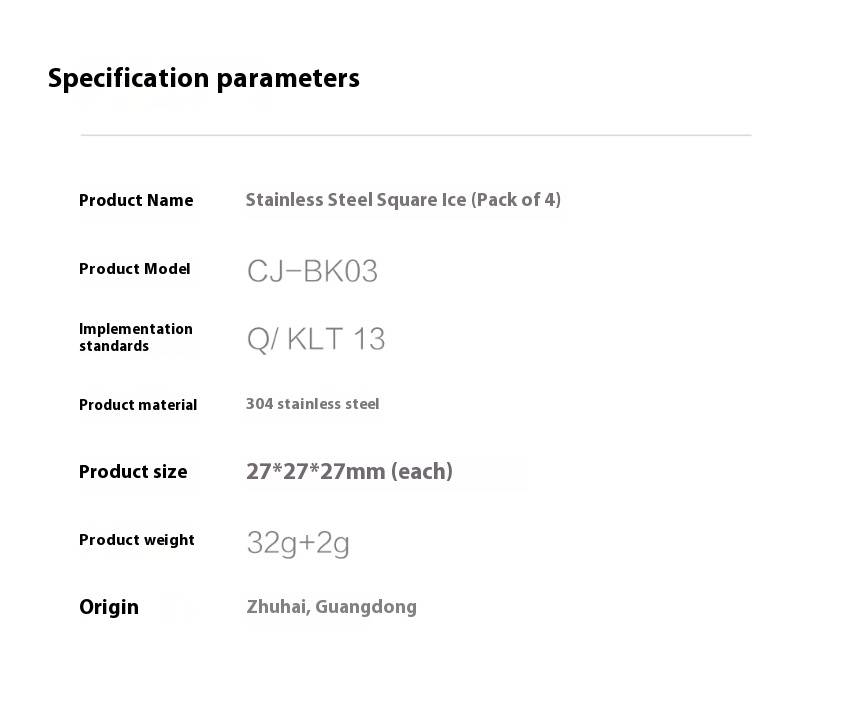
Task: Click the horizontal divider line below heading
Action: coord(415,135)
